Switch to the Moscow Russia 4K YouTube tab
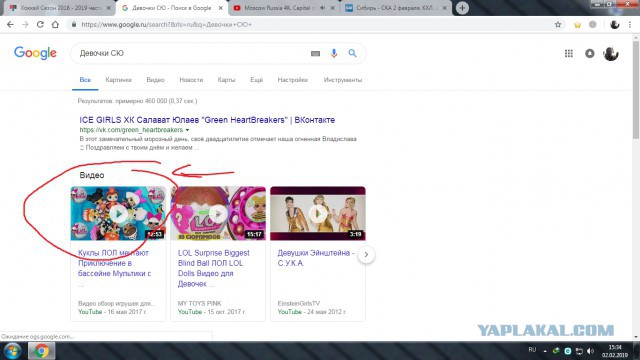Image resolution: width=640 pixels, height=360 pixels. [x=284, y=8]
